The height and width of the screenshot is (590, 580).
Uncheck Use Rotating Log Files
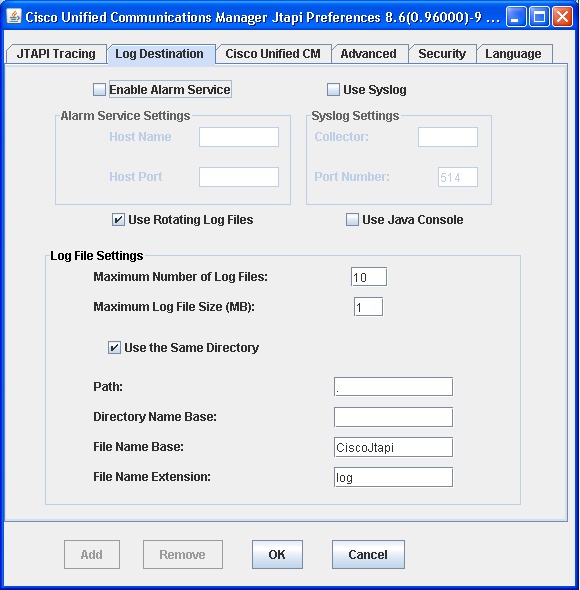pyautogui.click(x=118, y=219)
